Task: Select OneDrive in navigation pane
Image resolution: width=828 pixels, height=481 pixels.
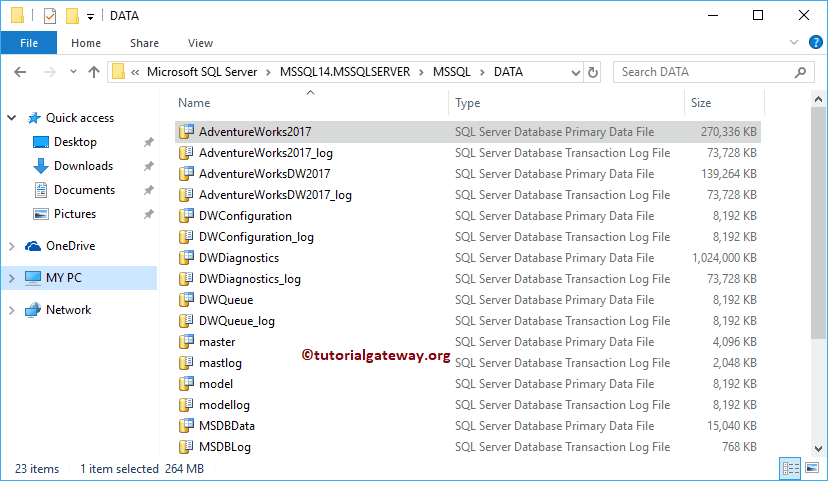Action: [70, 246]
